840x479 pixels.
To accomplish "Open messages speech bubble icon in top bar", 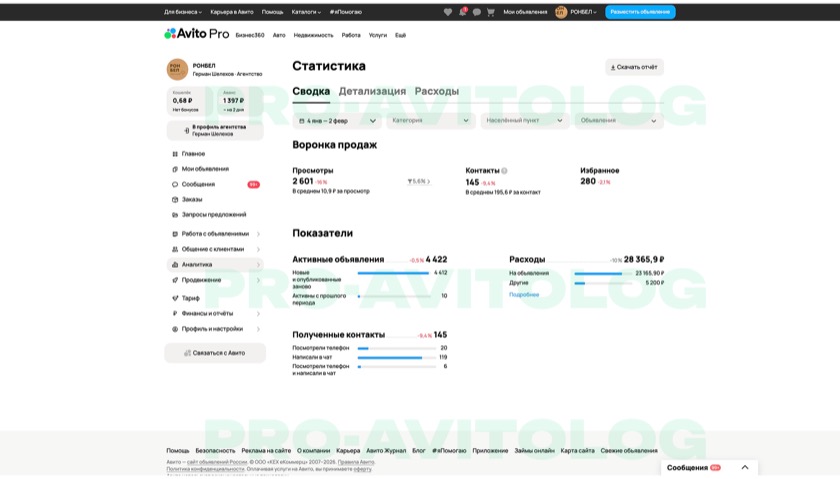I will coord(476,12).
